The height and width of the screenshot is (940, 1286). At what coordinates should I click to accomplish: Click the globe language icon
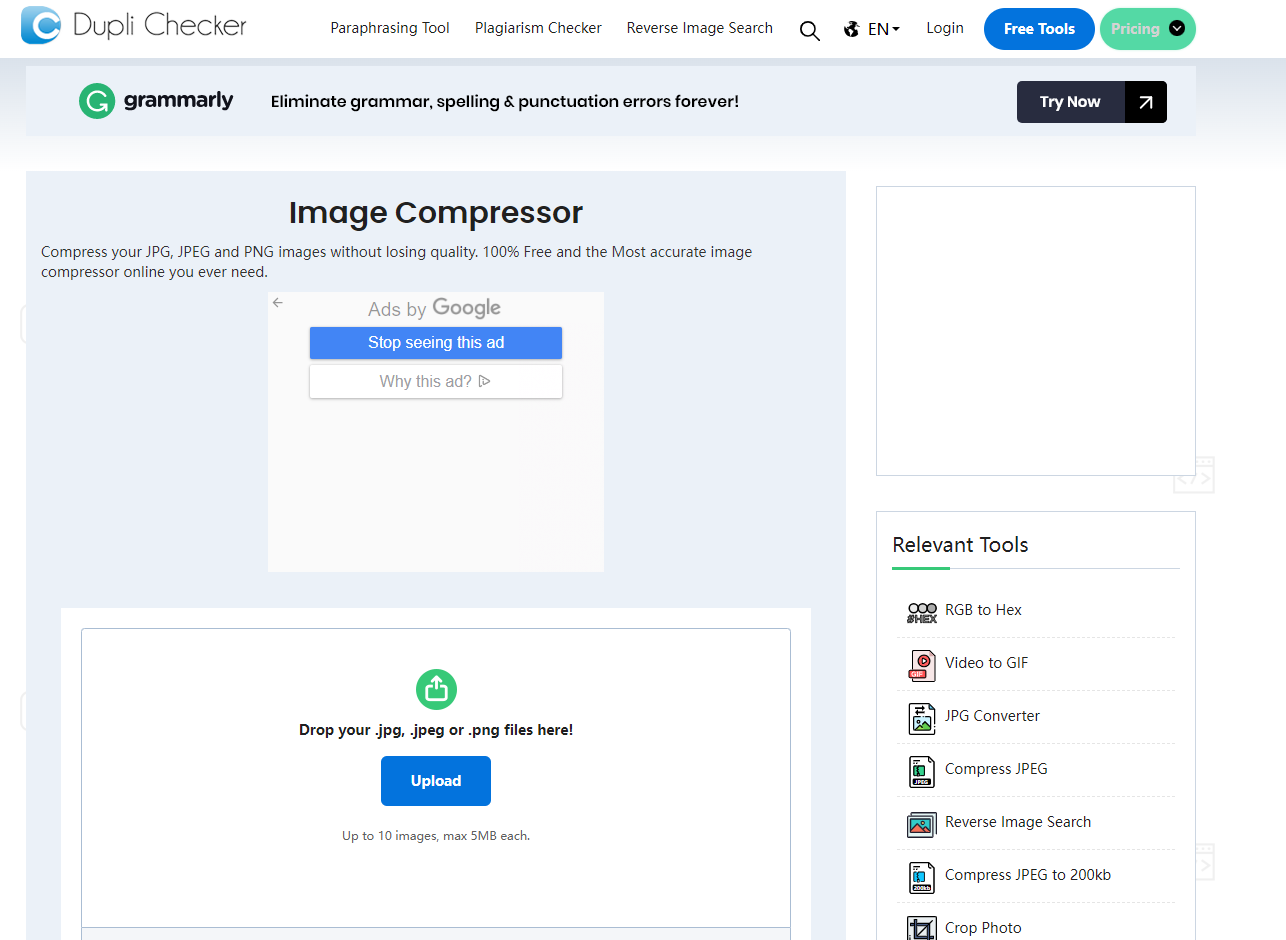coord(852,29)
